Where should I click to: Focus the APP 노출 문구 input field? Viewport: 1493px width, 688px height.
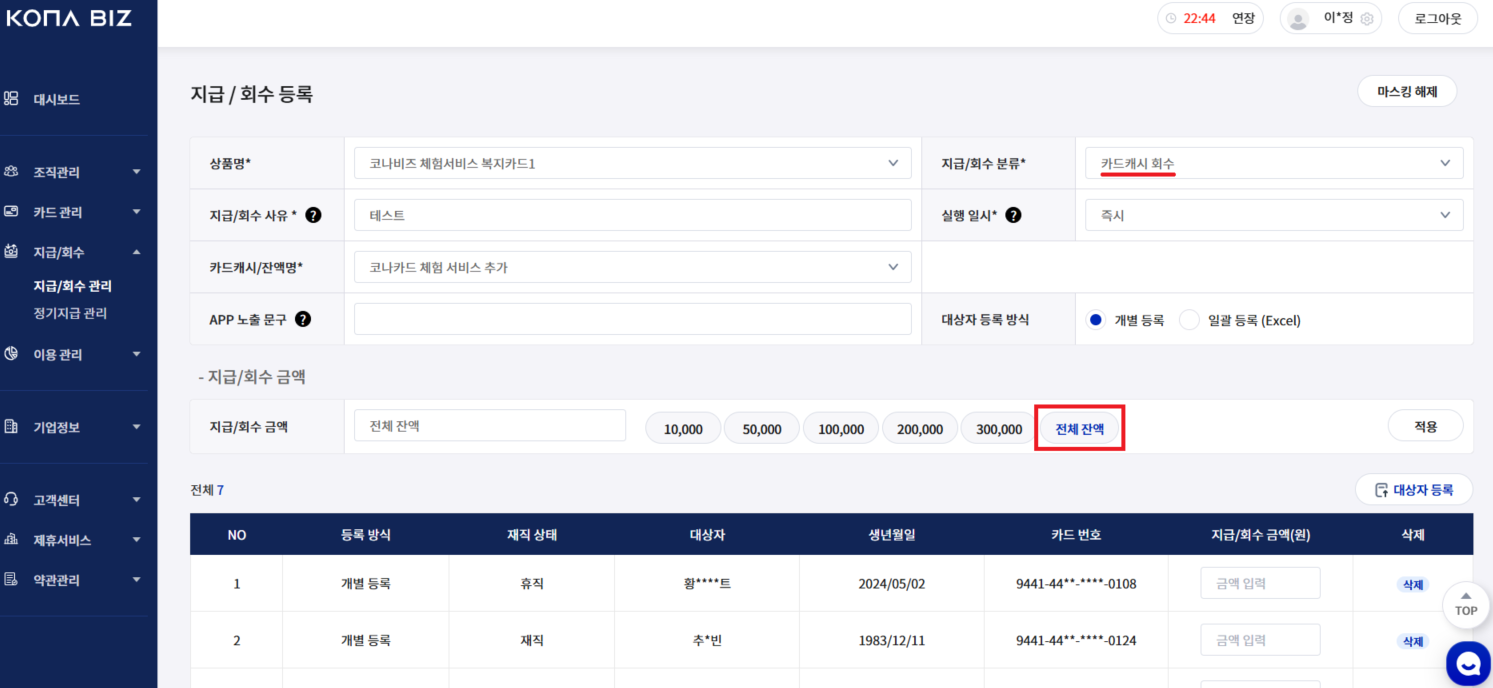tap(633, 319)
